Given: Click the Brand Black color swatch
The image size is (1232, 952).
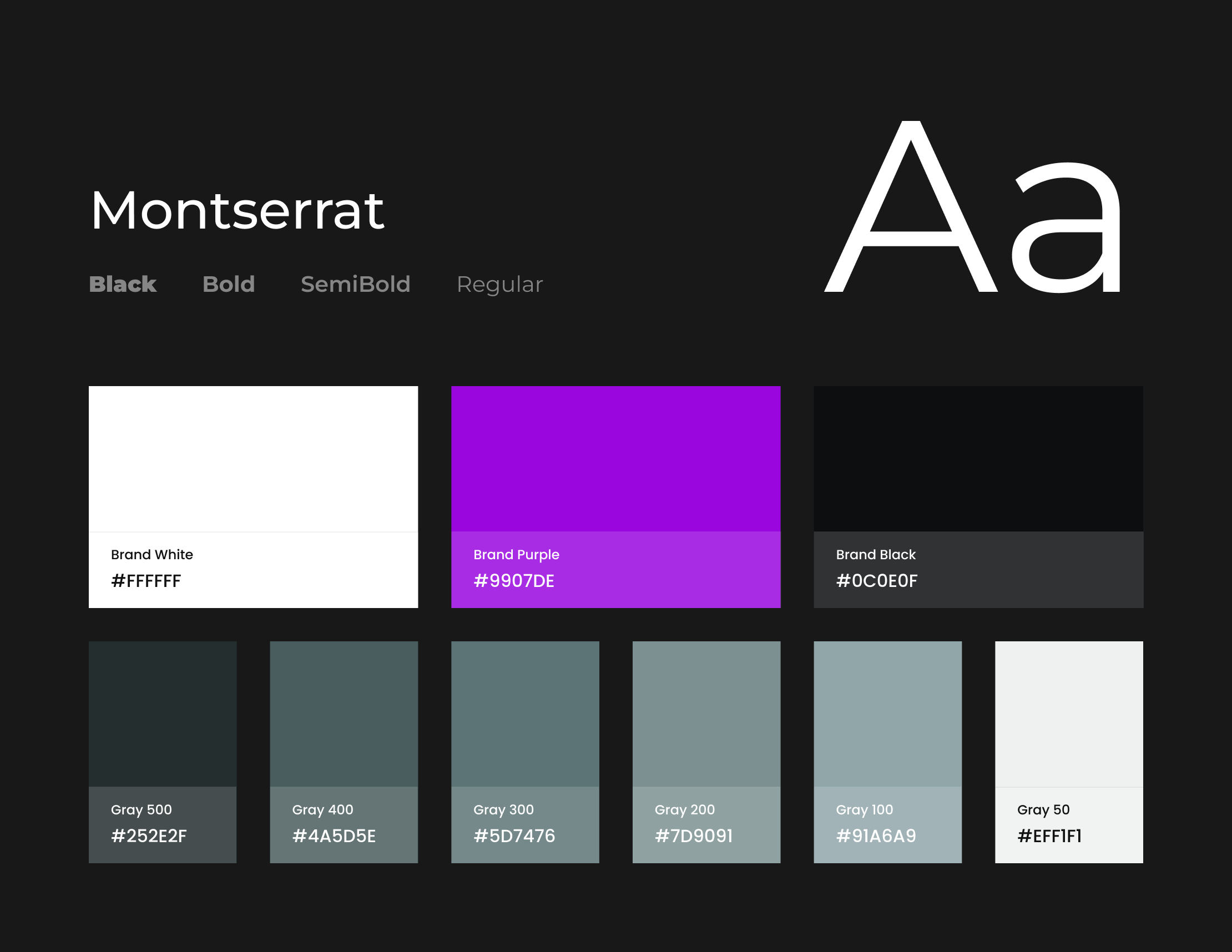Looking at the screenshot, I should click(x=978, y=458).
